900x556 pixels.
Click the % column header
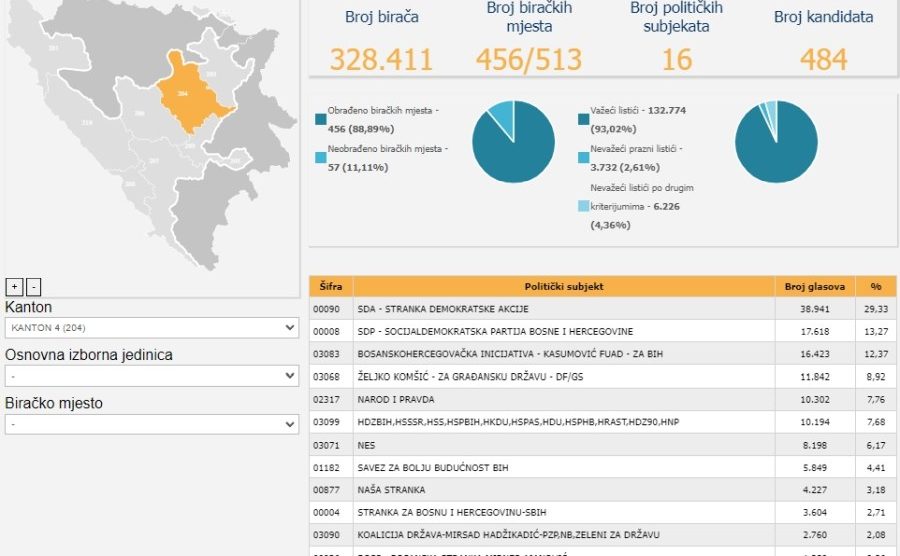[877, 286]
